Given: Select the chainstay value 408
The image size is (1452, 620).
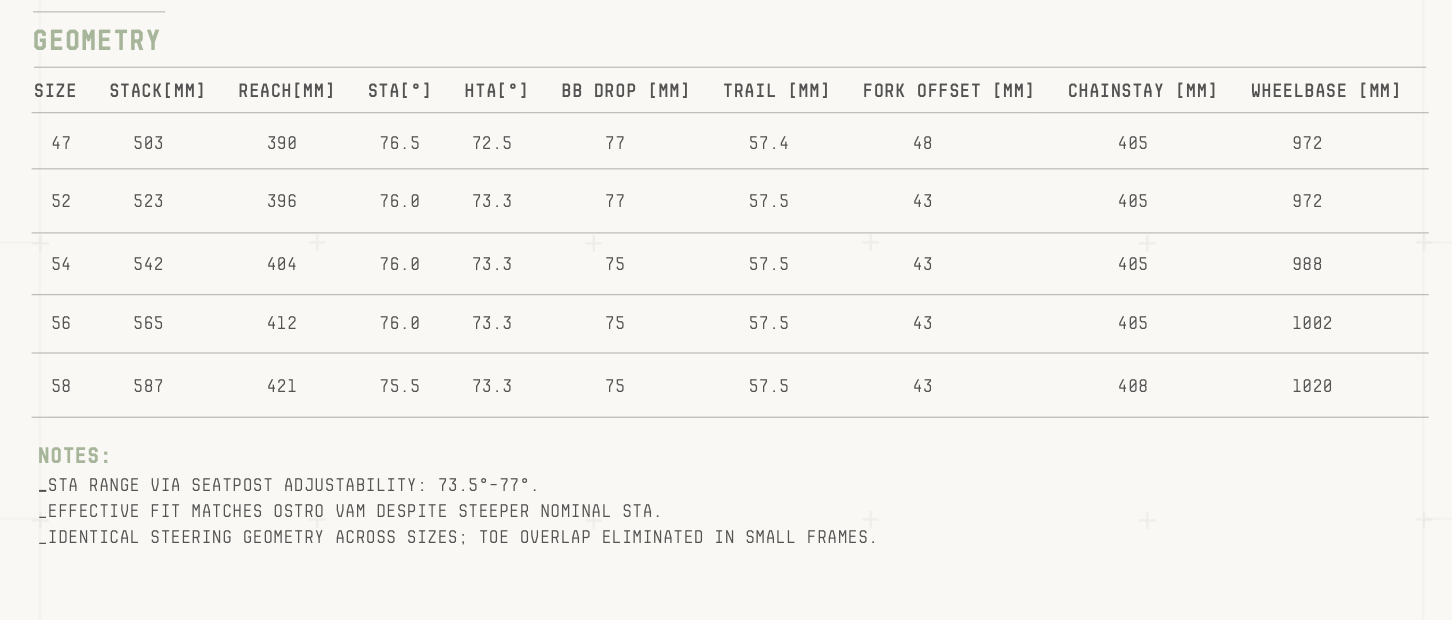Looking at the screenshot, I should (x=1132, y=386).
